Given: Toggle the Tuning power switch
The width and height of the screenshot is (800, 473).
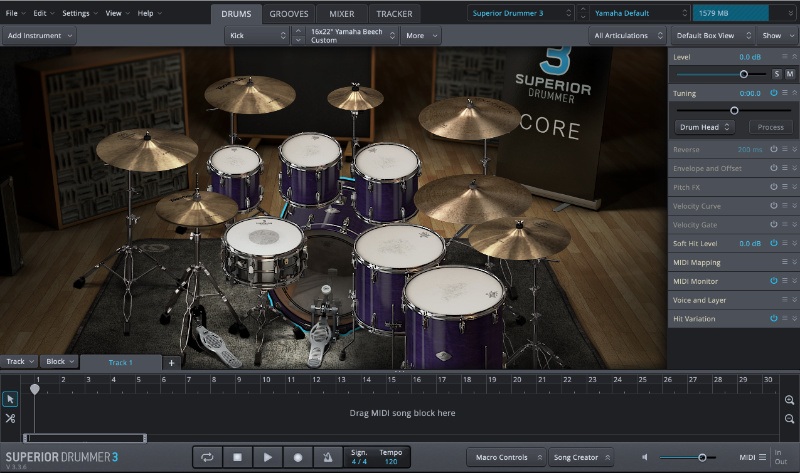Looking at the screenshot, I should (x=774, y=93).
